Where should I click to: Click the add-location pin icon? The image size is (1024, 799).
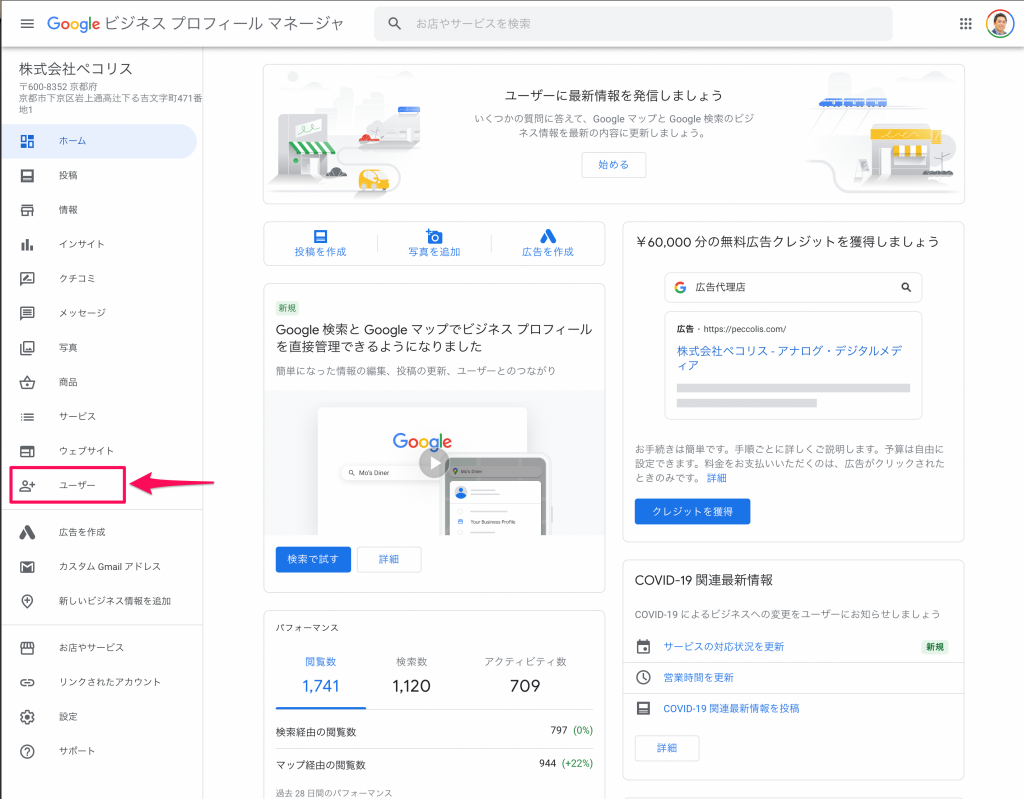coord(27,601)
